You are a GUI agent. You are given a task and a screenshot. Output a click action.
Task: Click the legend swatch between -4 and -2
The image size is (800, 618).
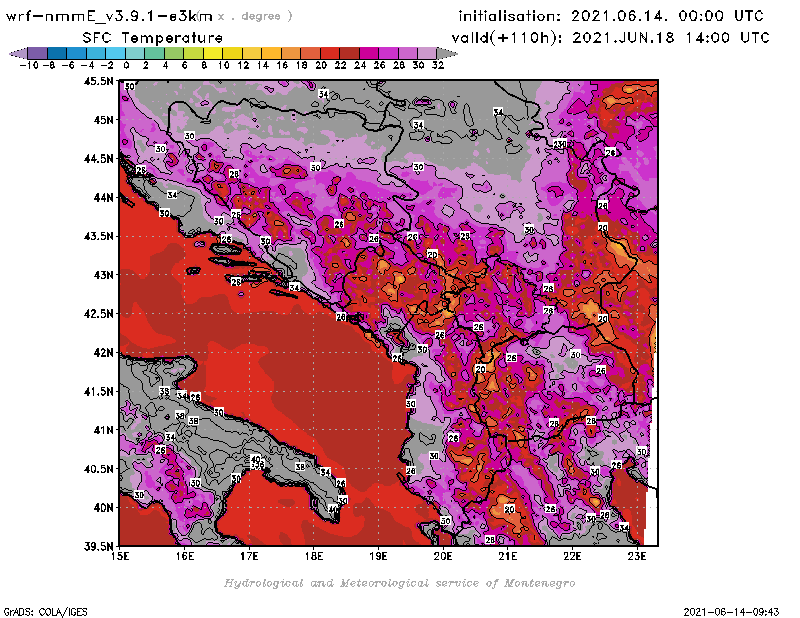(x=96, y=53)
